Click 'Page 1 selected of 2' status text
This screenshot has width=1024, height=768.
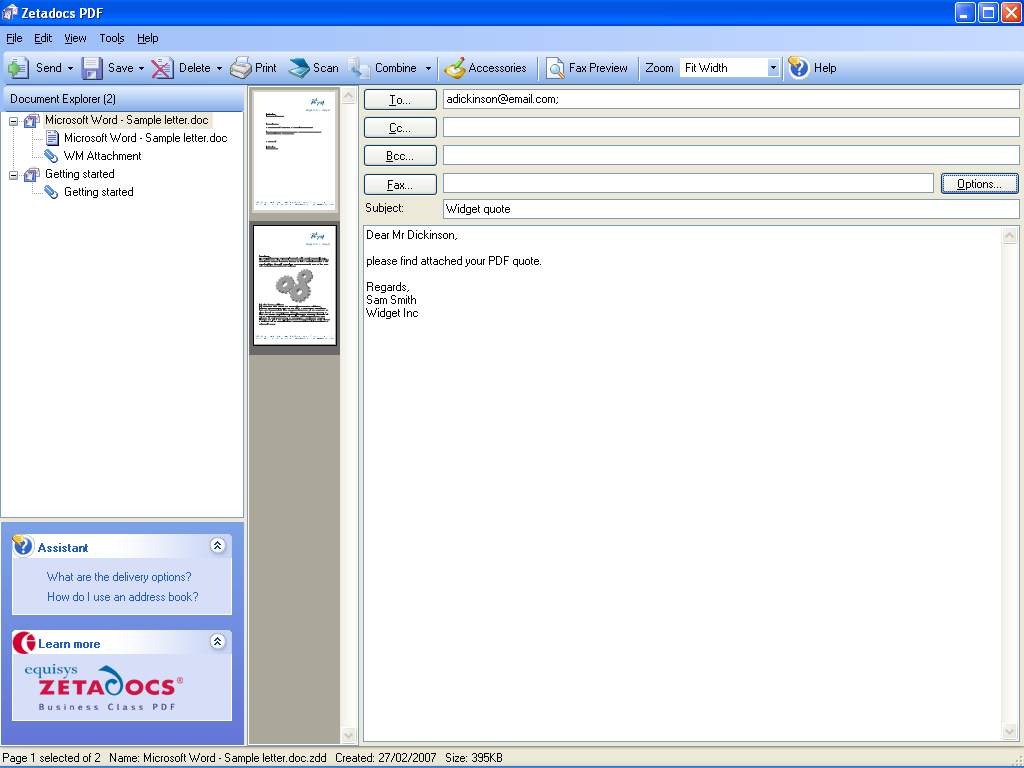52,758
